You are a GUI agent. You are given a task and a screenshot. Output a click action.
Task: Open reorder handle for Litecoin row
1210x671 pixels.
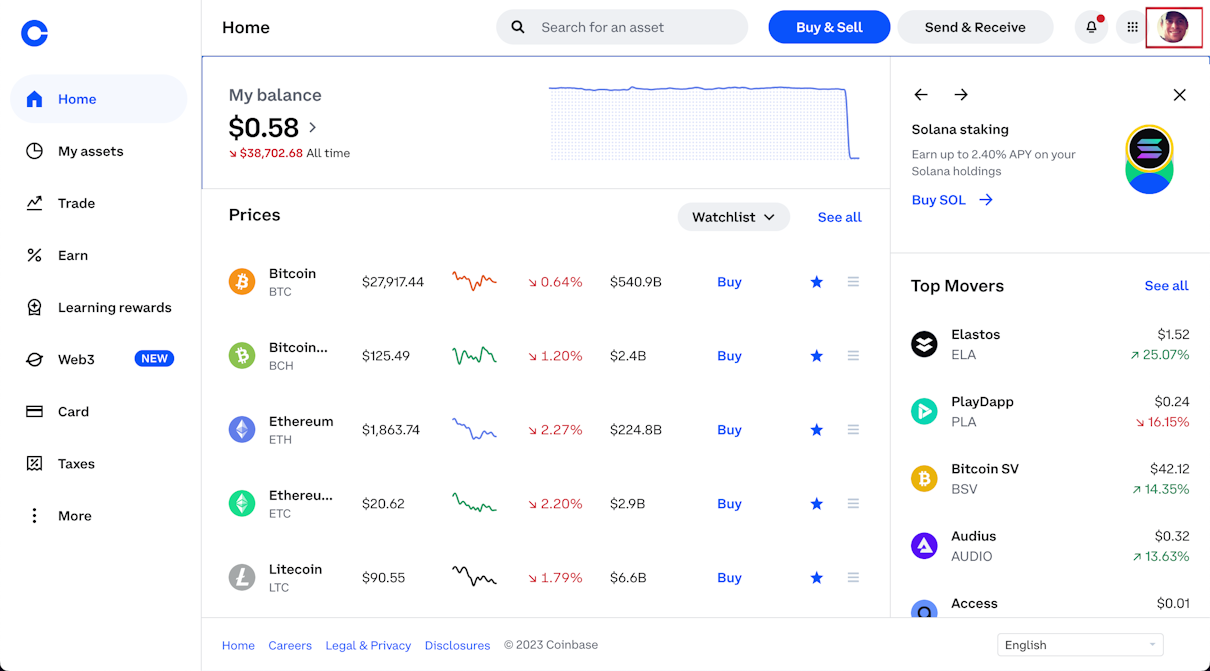click(853, 578)
